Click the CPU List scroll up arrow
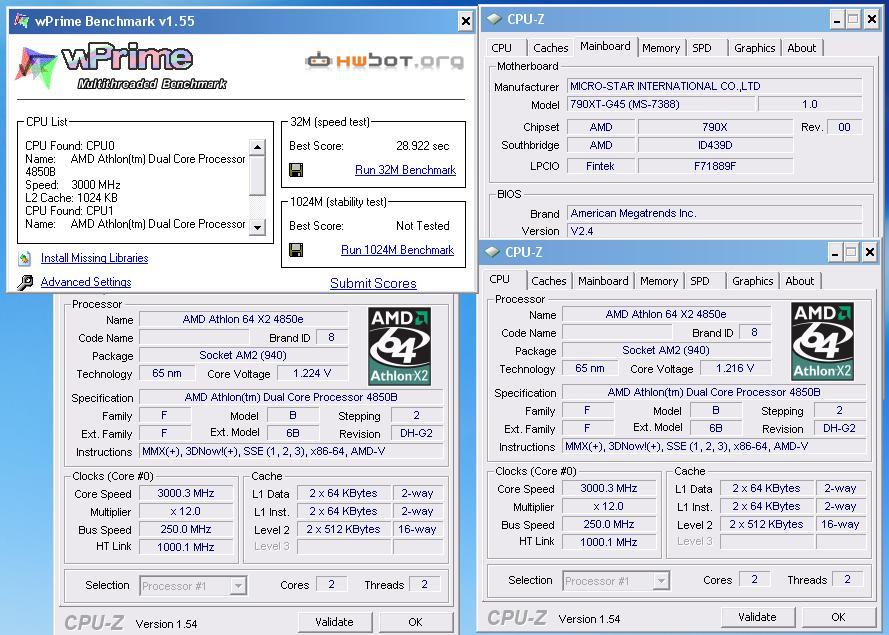The height and width of the screenshot is (635, 889). [x=257, y=147]
